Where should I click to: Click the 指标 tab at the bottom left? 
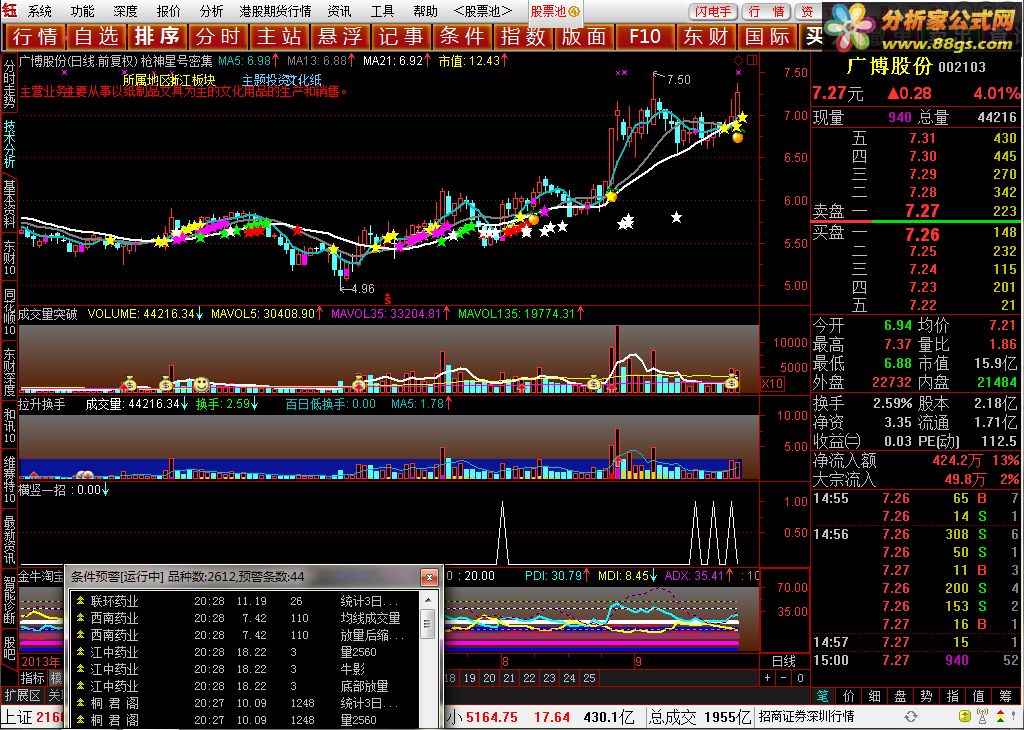pos(33,678)
